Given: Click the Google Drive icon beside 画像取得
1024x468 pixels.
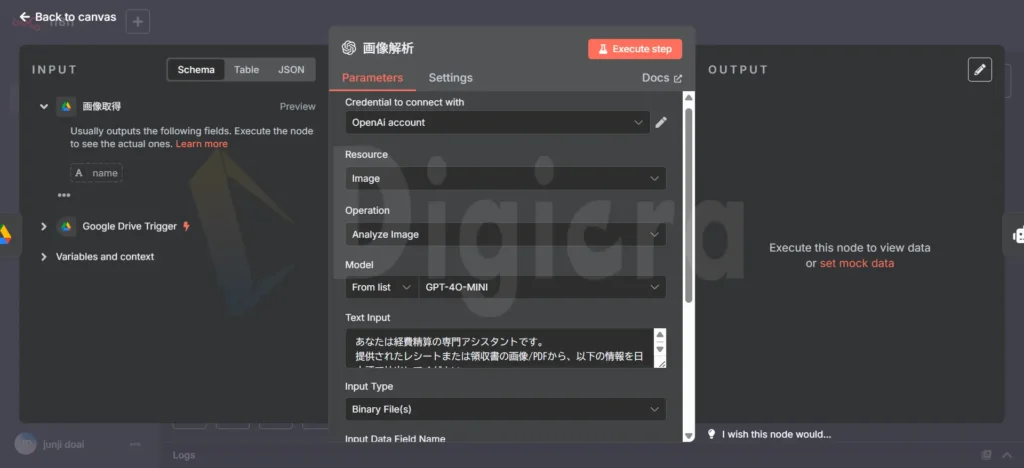Looking at the screenshot, I should point(66,106).
